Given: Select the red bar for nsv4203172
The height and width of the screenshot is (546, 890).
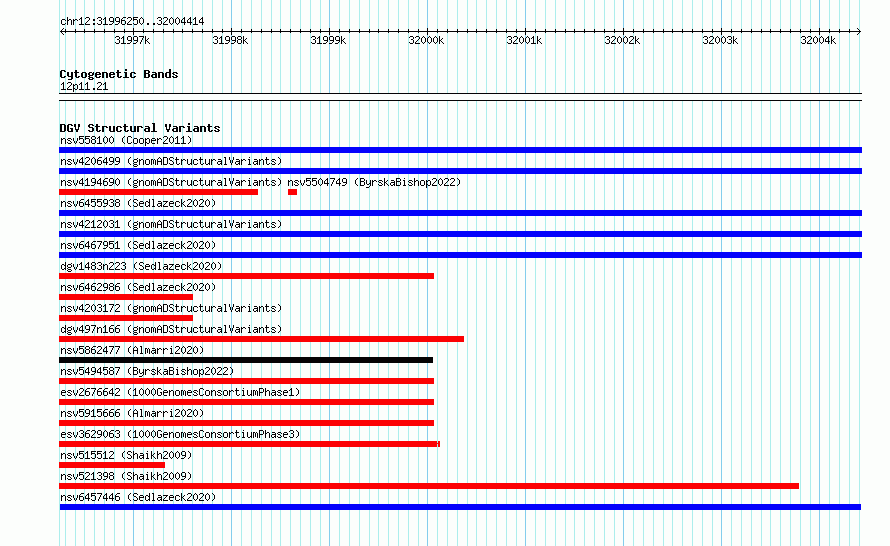Looking at the screenshot, I should [126, 318].
